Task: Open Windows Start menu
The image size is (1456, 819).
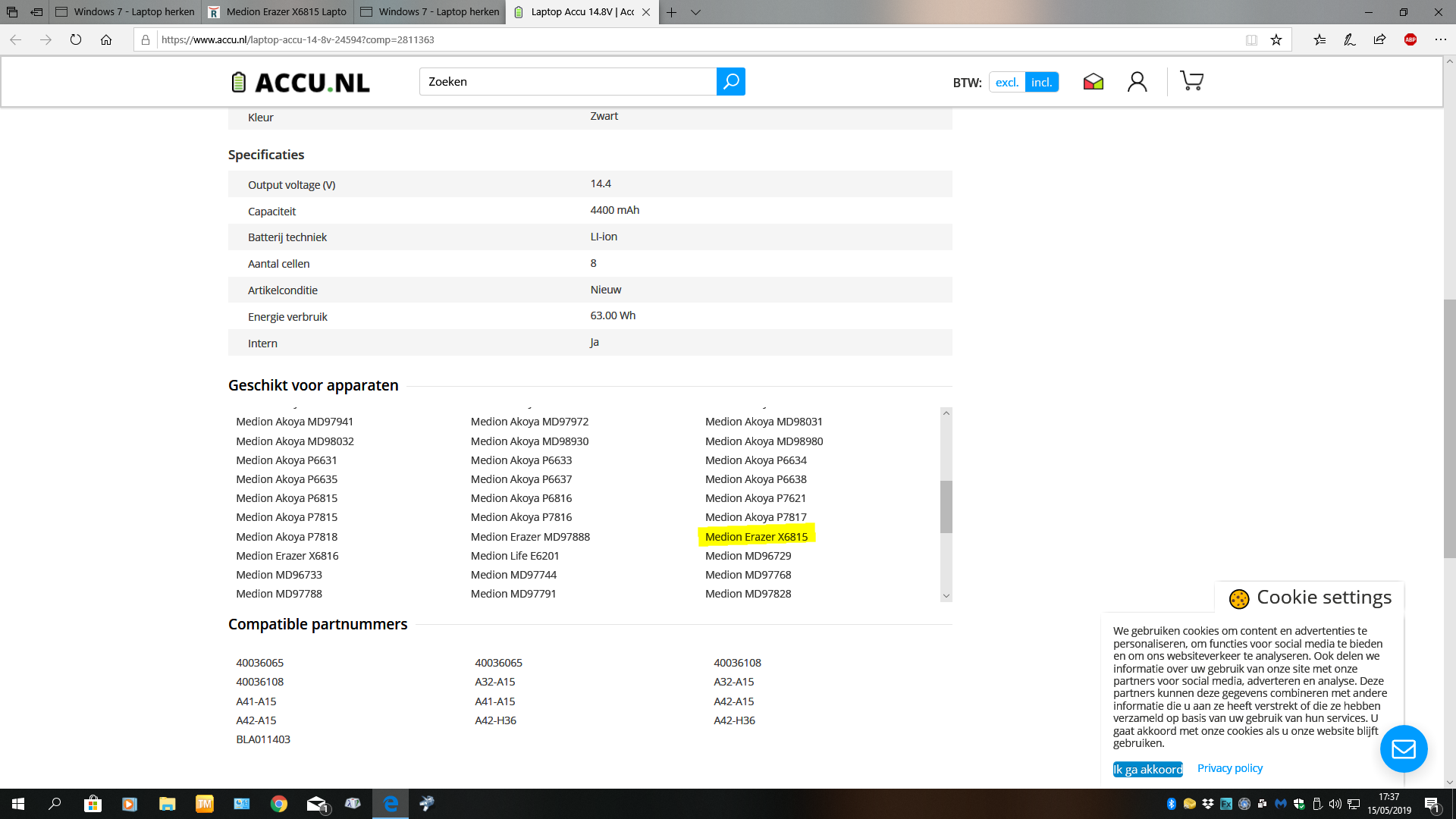Action: [x=18, y=804]
